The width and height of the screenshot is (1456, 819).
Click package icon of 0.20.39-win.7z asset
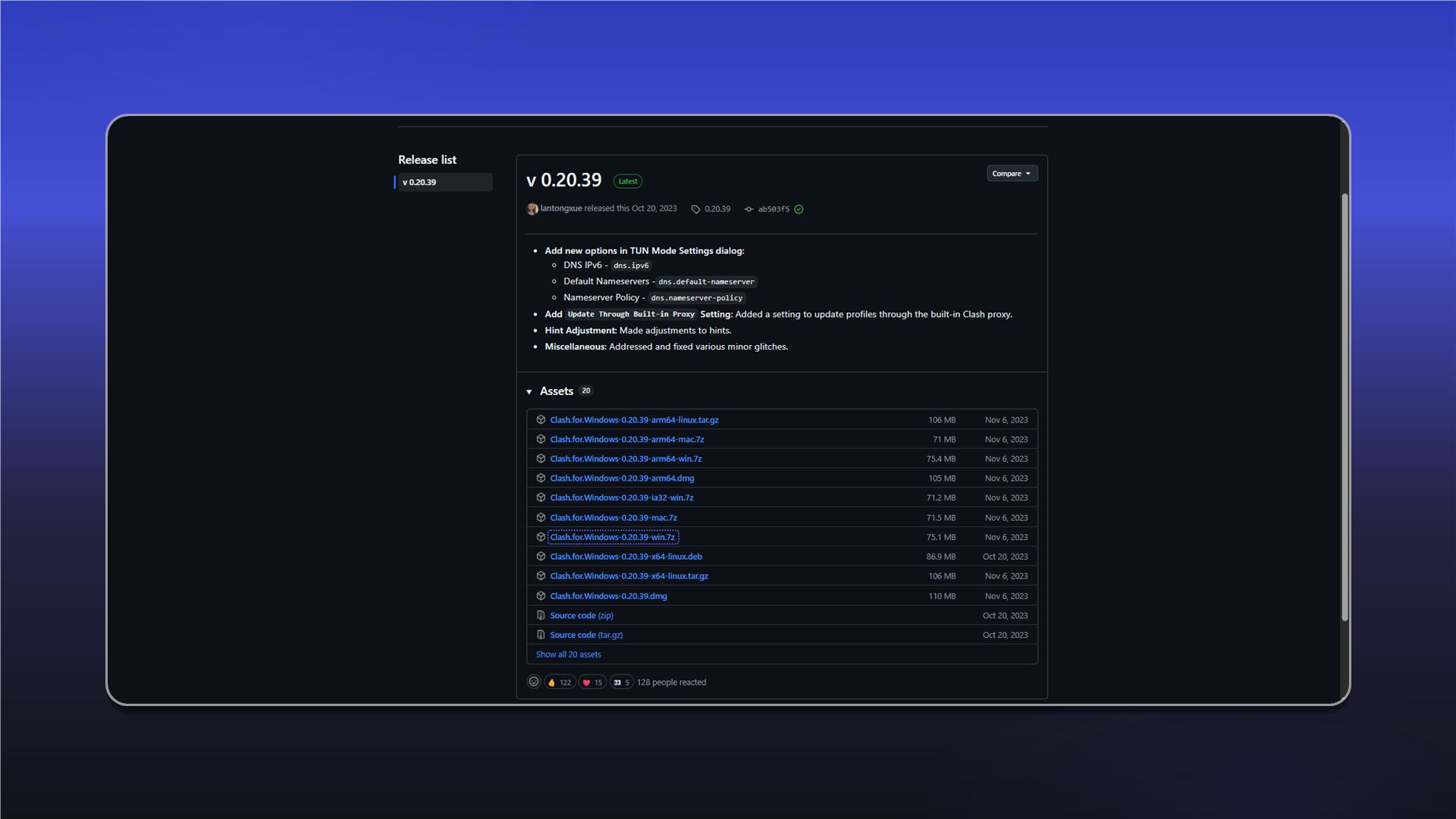click(541, 538)
